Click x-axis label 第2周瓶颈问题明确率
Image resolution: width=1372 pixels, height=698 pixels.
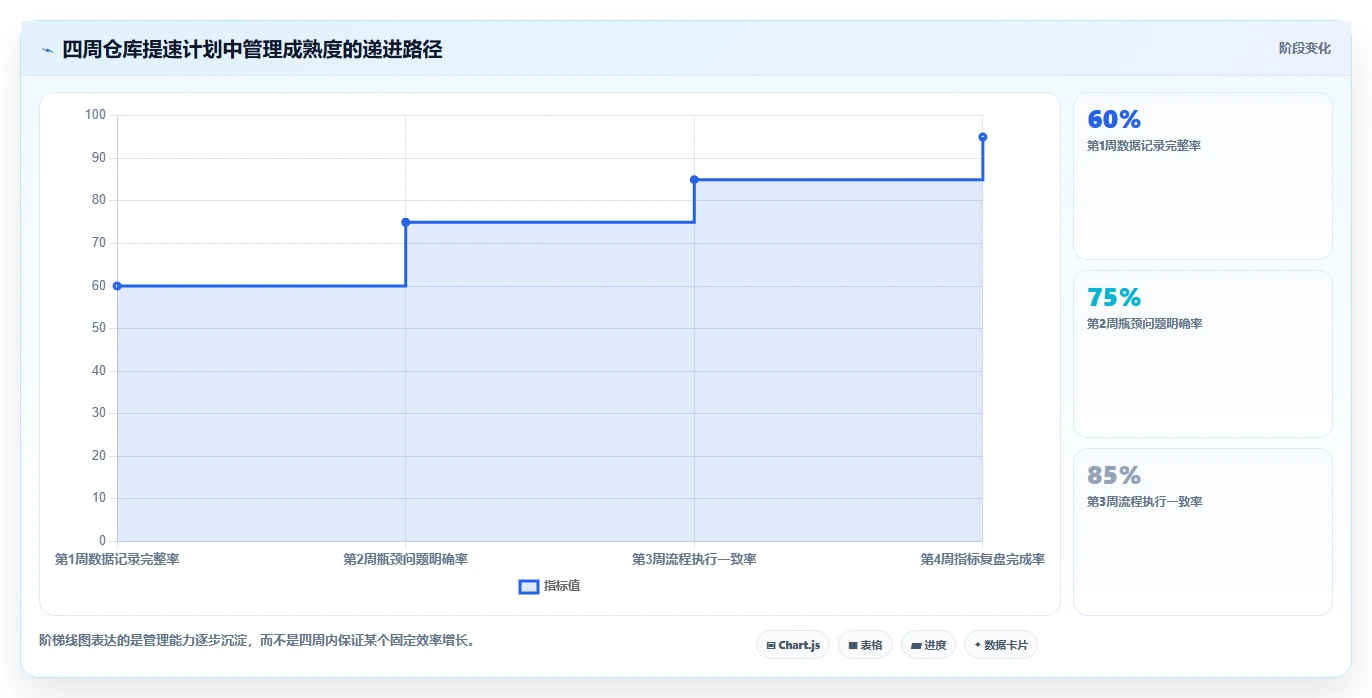pos(405,559)
